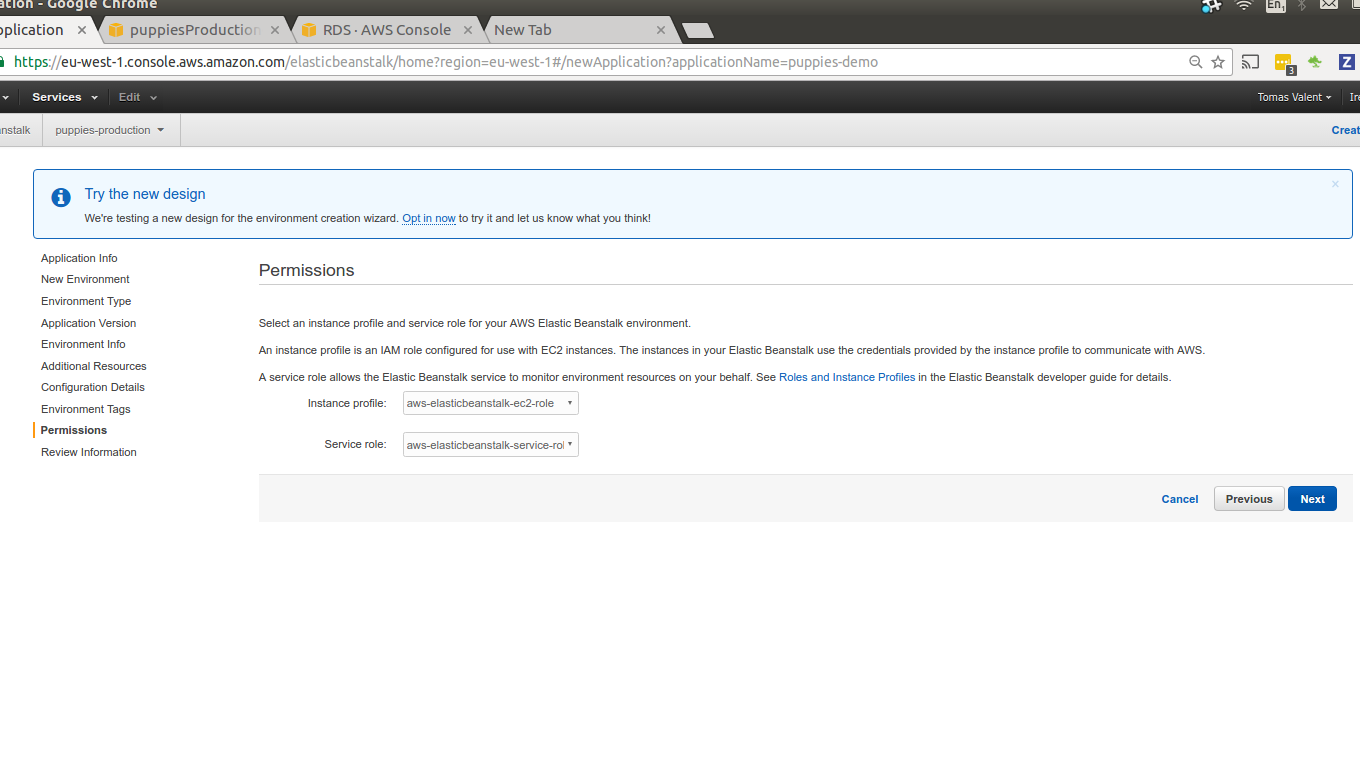The width and height of the screenshot is (1360, 765).
Task: Go to the Environment Info step
Action: pos(83,344)
